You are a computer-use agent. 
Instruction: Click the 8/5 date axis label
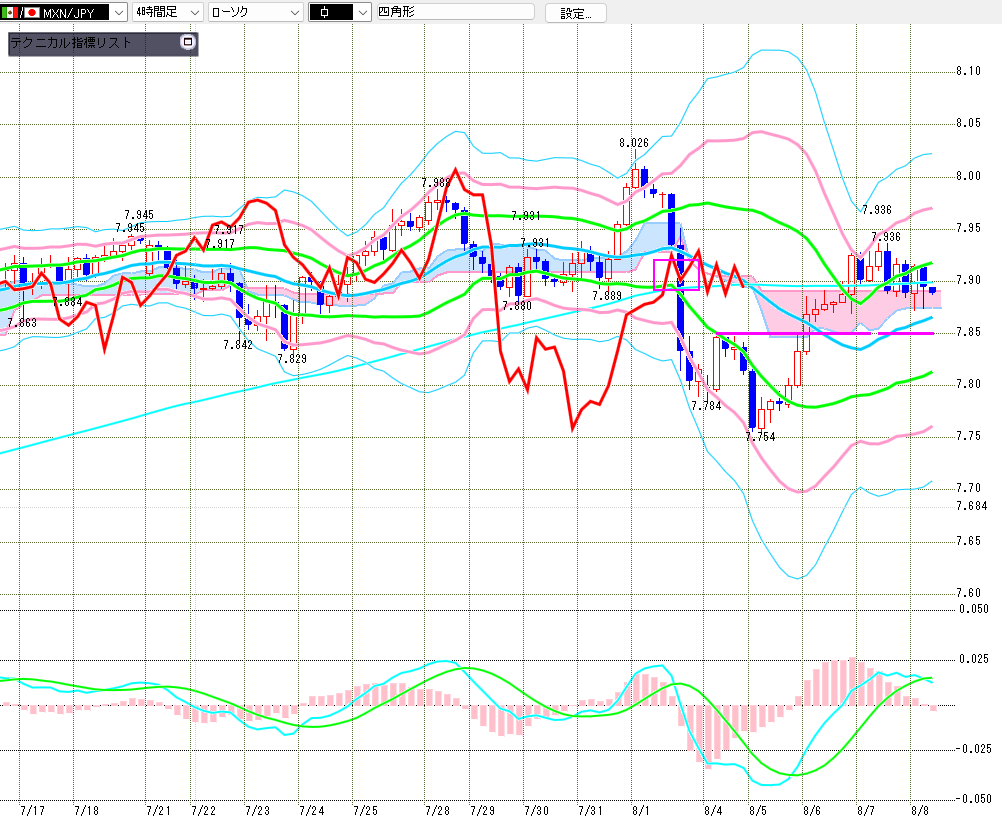coord(757,811)
